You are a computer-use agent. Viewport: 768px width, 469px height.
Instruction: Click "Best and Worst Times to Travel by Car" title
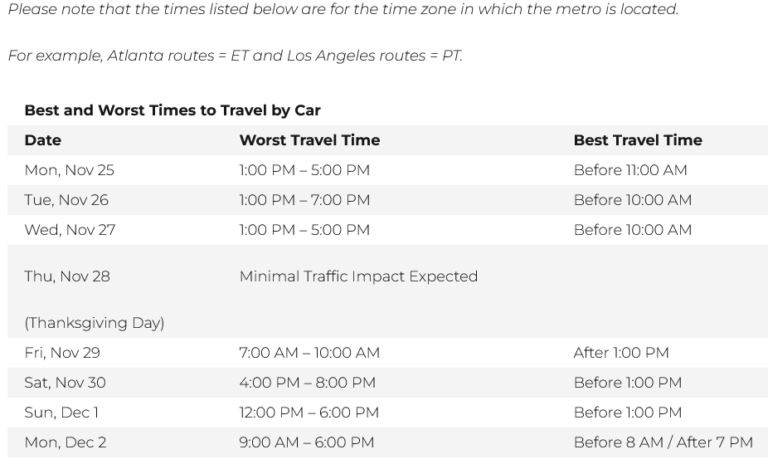[171, 110]
